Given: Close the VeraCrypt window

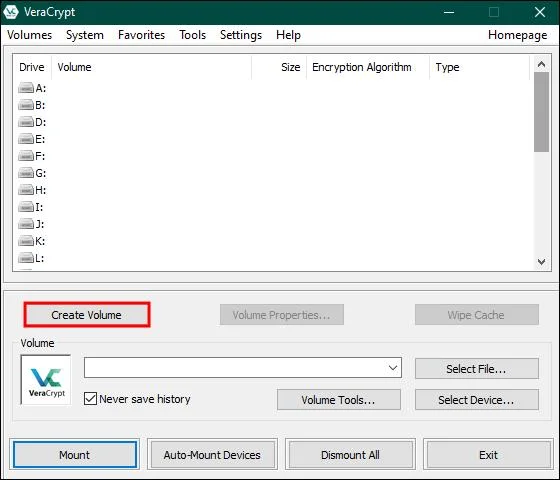Looking at the screenshot, I should click(x=540, y=12).
